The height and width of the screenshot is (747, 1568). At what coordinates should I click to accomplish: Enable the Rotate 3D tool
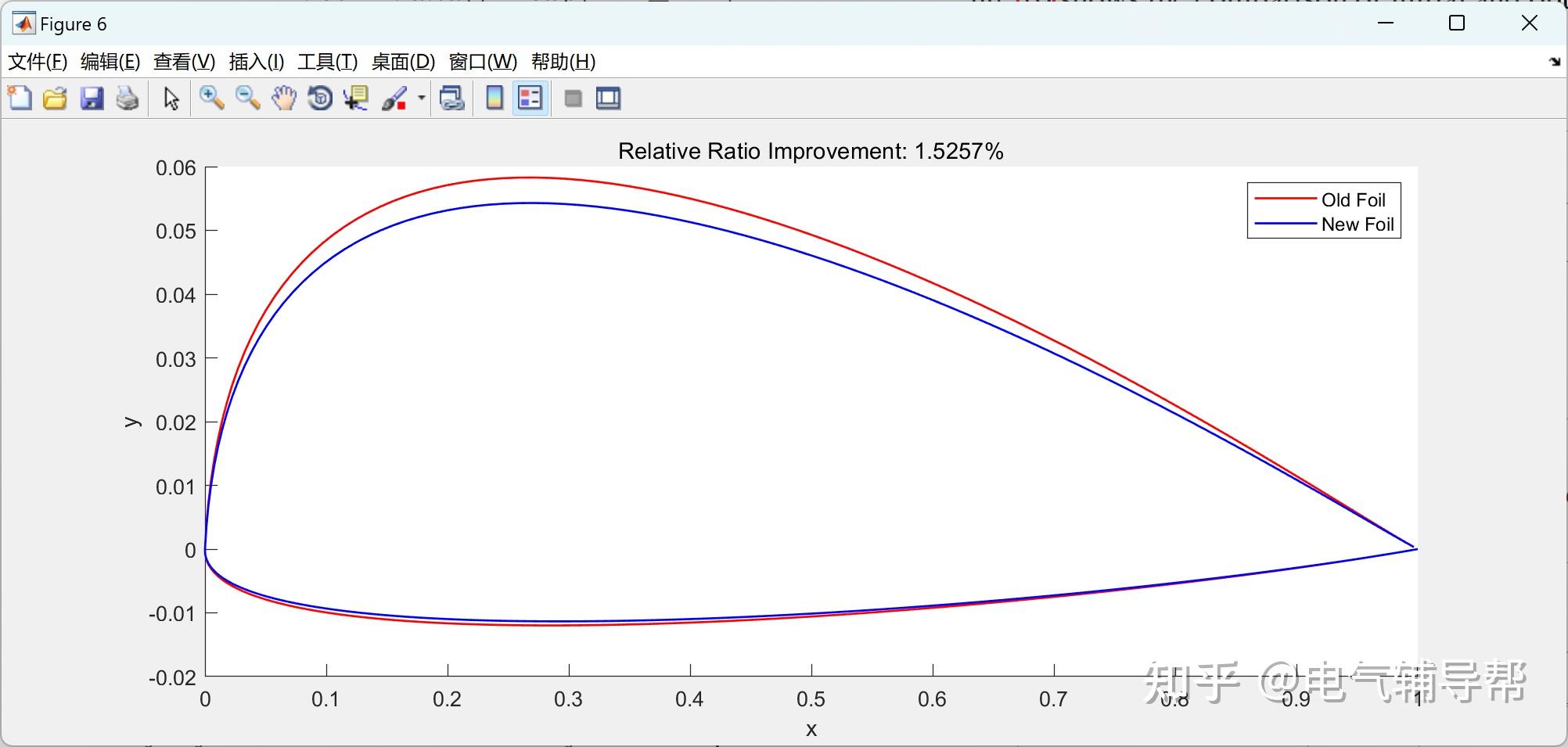[320, 99]
